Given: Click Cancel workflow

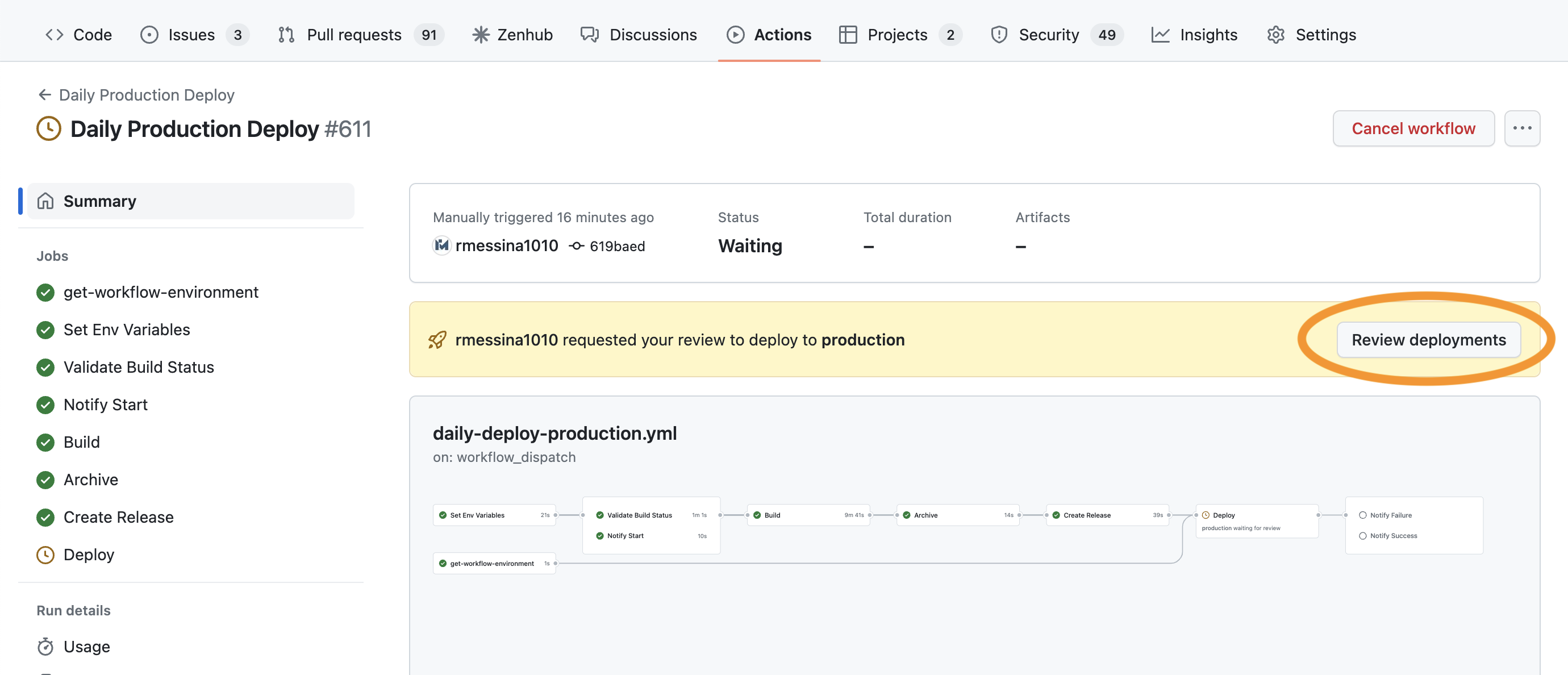Looking at the screenshot, I should [x=1413, y=128].
